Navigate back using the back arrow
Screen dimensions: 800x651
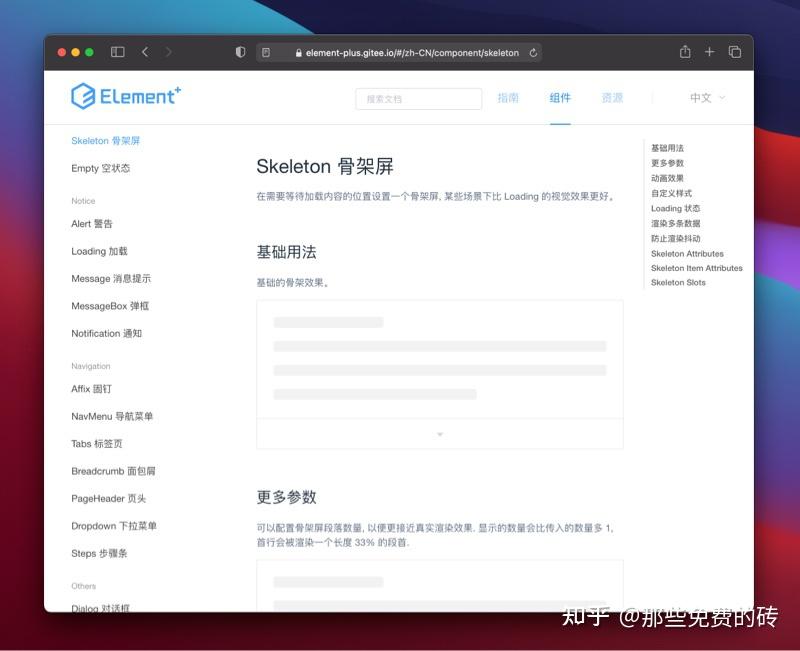pyautogui.click(x=145, y=51)
